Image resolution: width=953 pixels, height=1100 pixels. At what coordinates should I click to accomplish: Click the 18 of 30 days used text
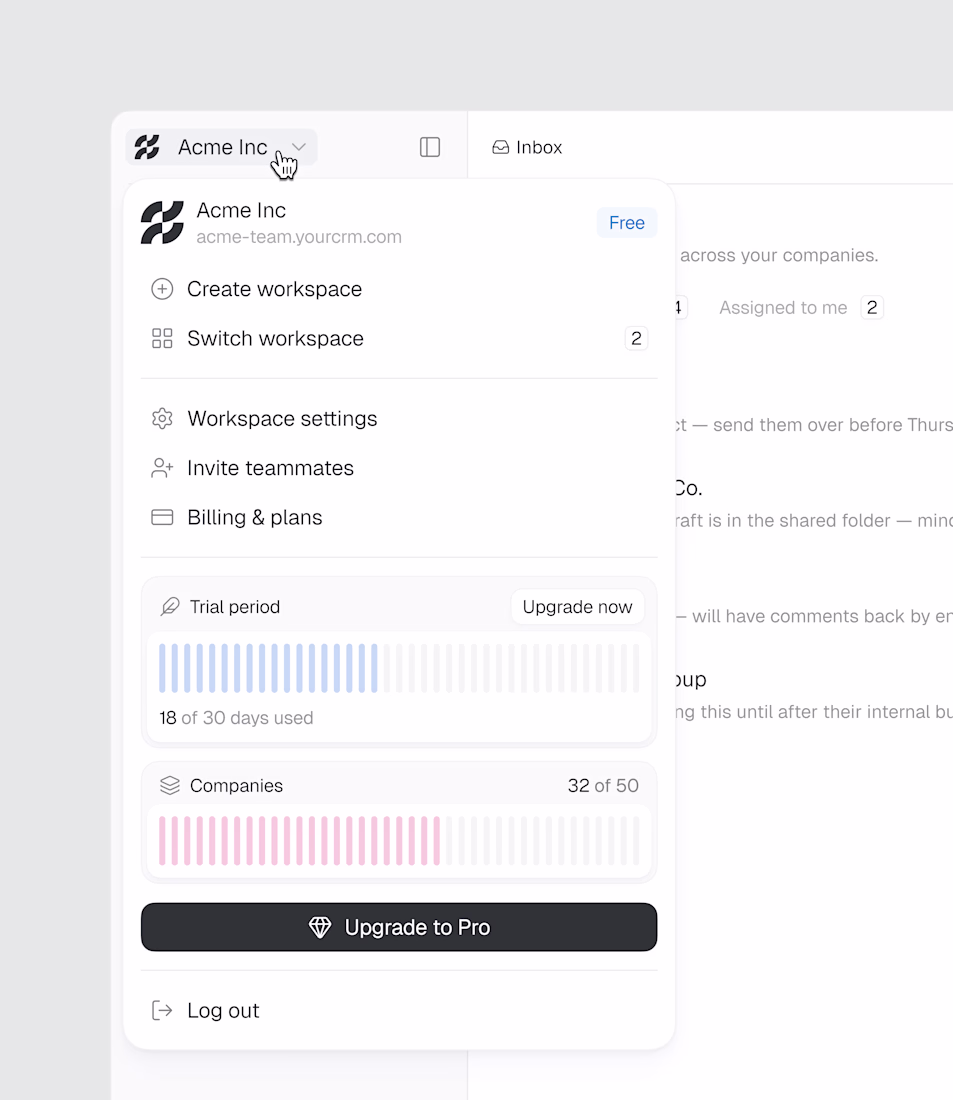click(236, 718)
